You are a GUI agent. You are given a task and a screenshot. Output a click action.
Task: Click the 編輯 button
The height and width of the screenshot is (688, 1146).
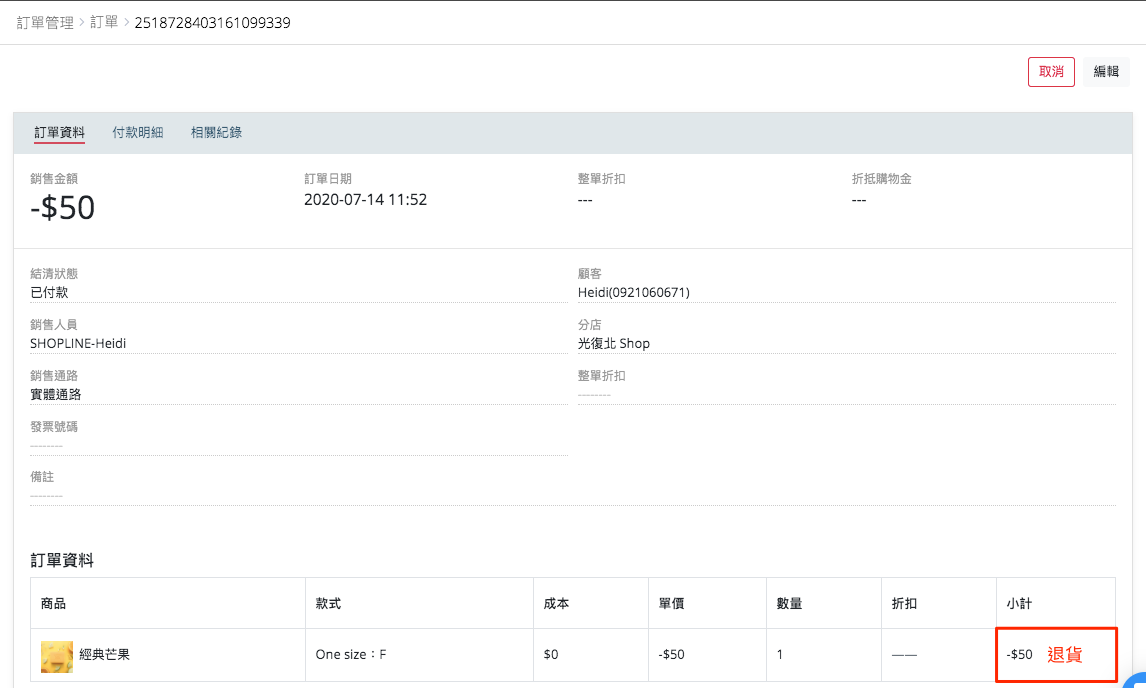(1106, 72)
